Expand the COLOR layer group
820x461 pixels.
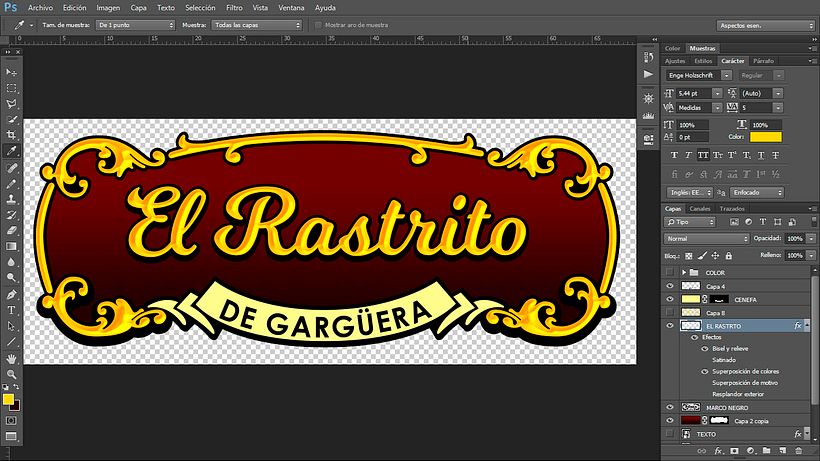point(684,272)
